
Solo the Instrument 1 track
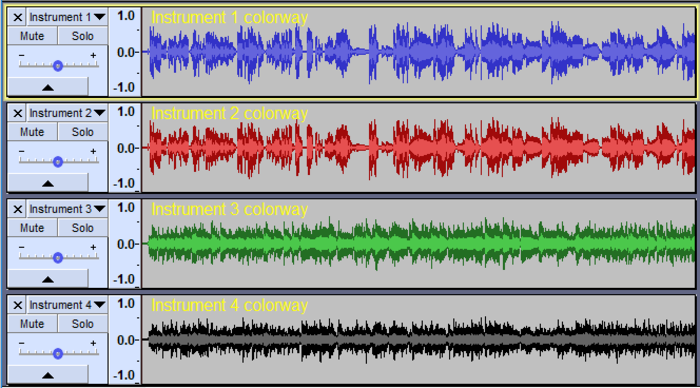click(83, 36)
